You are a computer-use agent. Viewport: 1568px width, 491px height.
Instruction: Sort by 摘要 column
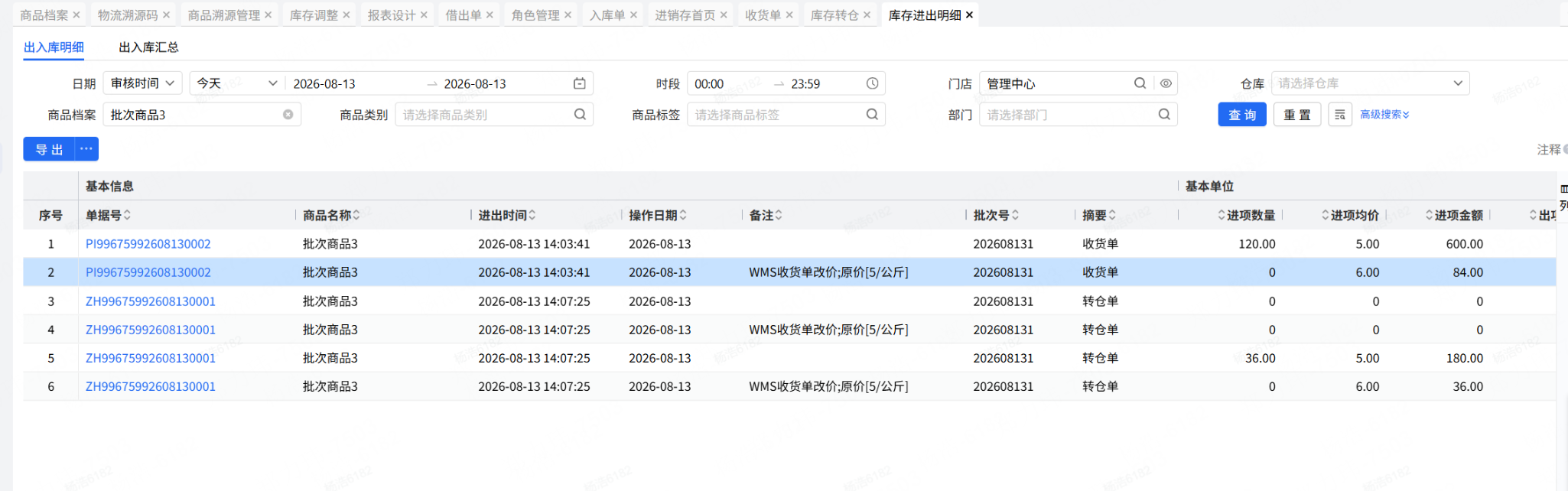(1112, 216)
